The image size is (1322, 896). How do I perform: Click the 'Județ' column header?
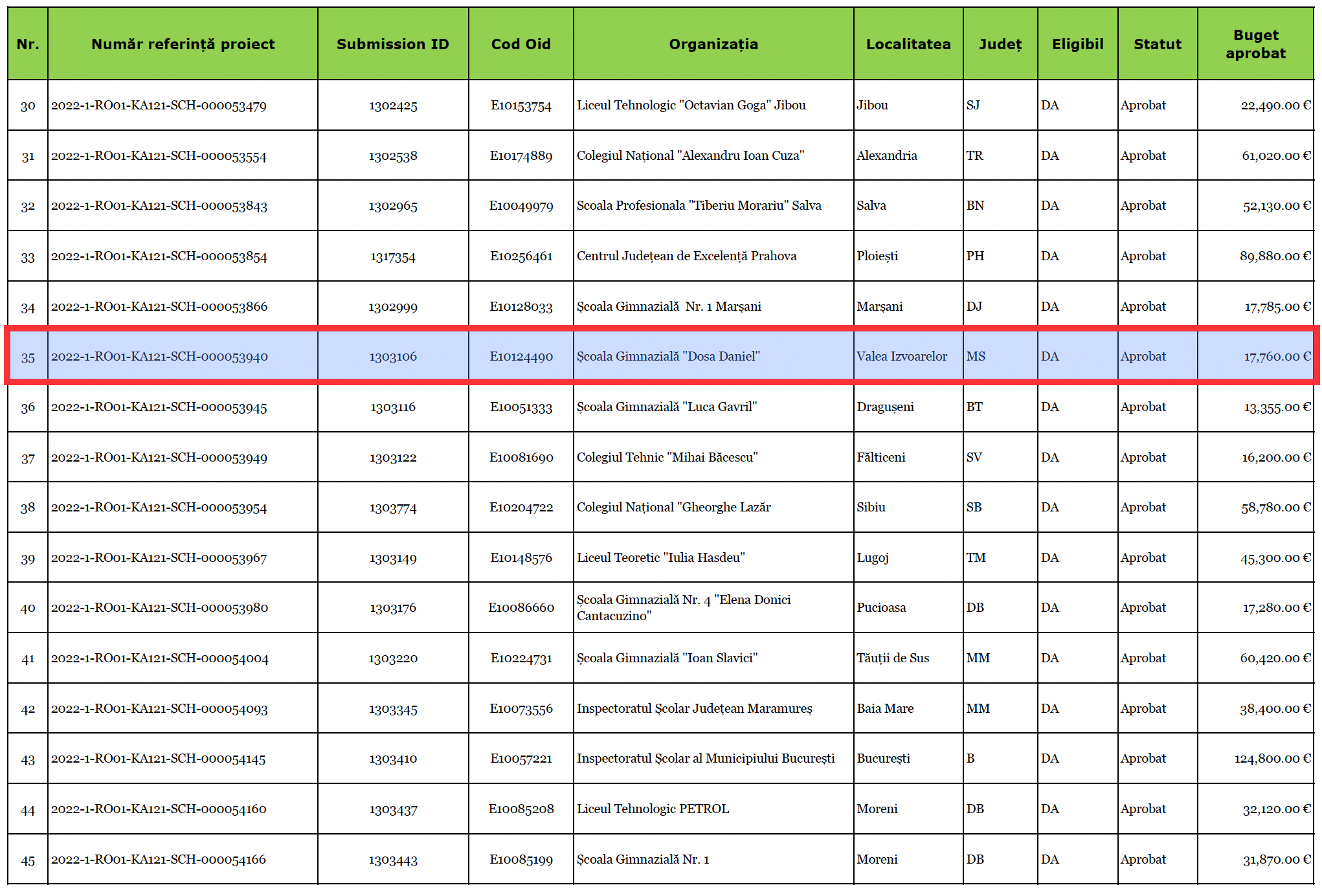(x=1000, y=44)
